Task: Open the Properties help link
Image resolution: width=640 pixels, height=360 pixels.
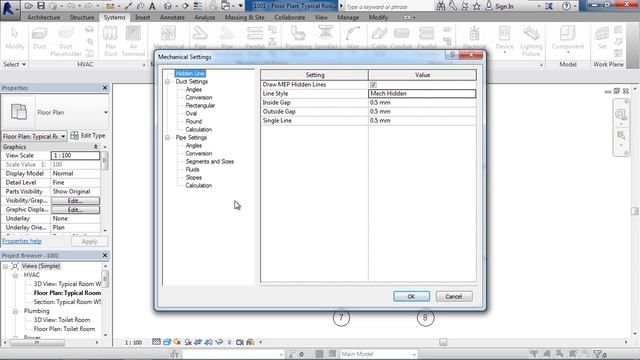Action: coord(22,241)
